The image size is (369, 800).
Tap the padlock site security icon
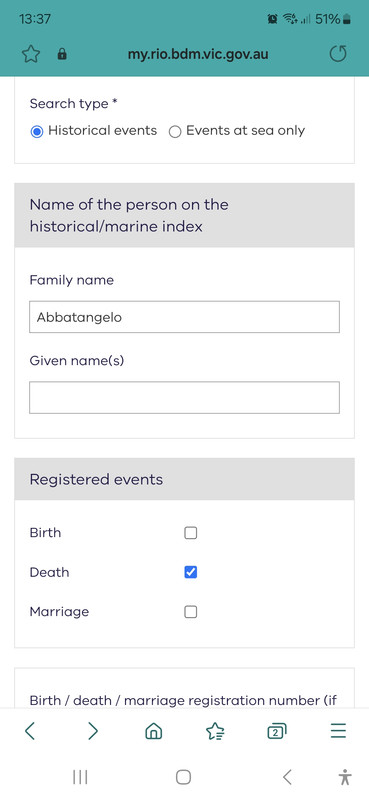(62, 54)
